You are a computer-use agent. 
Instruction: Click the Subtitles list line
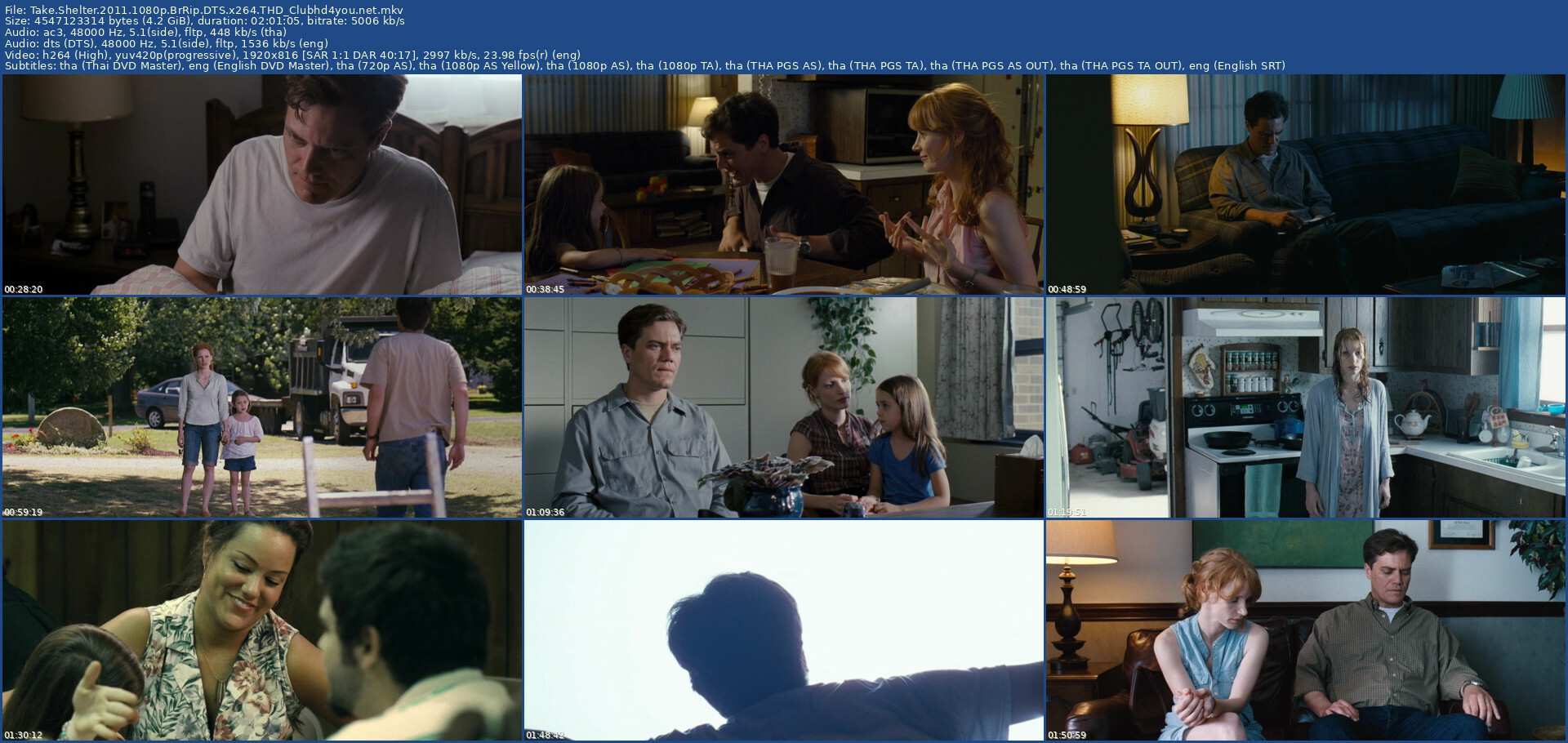tap(645, 65)
